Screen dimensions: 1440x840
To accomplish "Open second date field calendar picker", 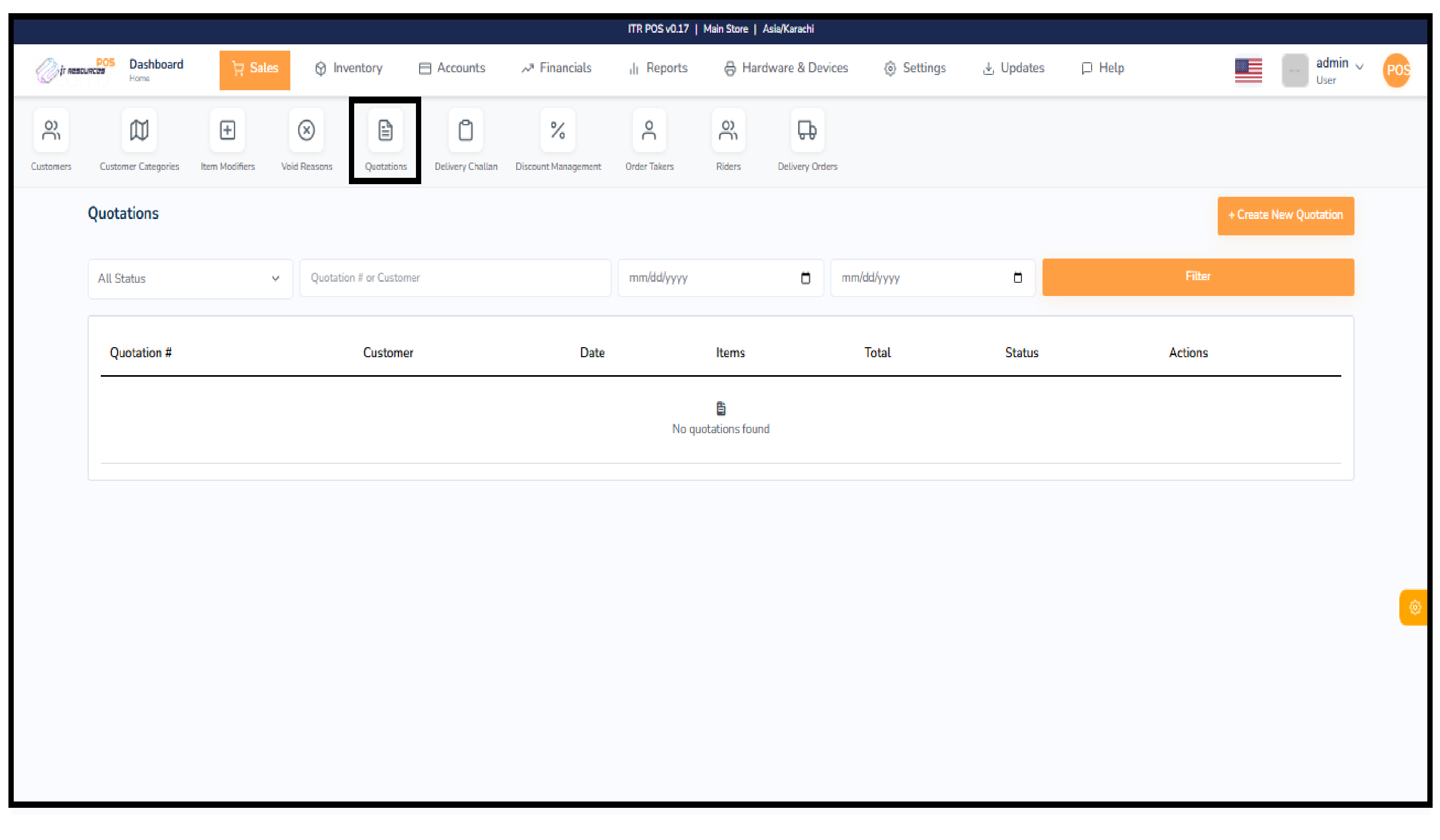I will click(x=1017, y=278).
